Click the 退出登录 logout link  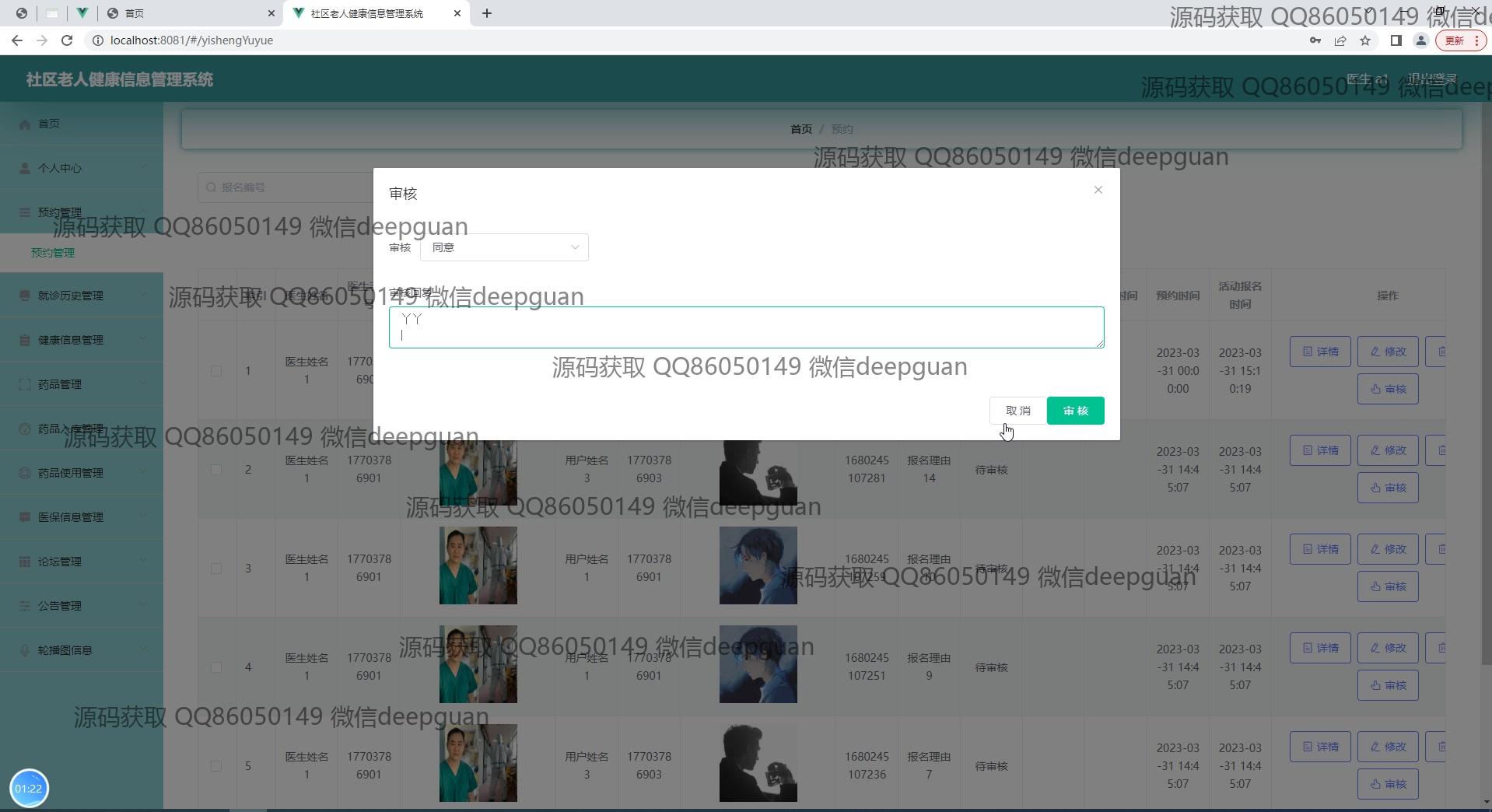[1432, 79]
